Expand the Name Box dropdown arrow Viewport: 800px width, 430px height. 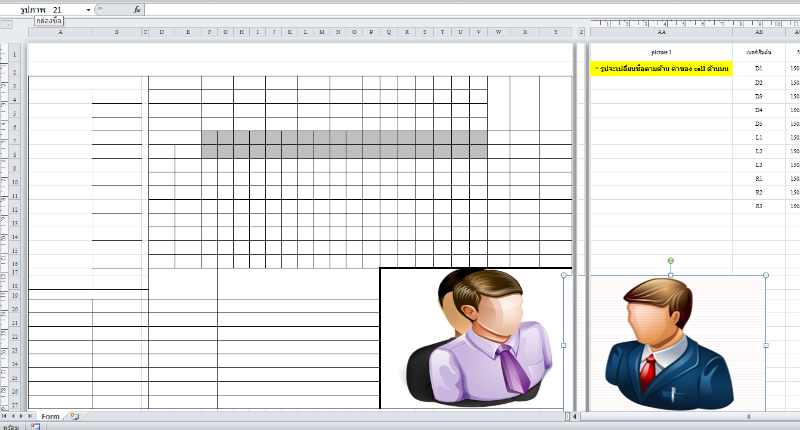[x=88, y=10]
